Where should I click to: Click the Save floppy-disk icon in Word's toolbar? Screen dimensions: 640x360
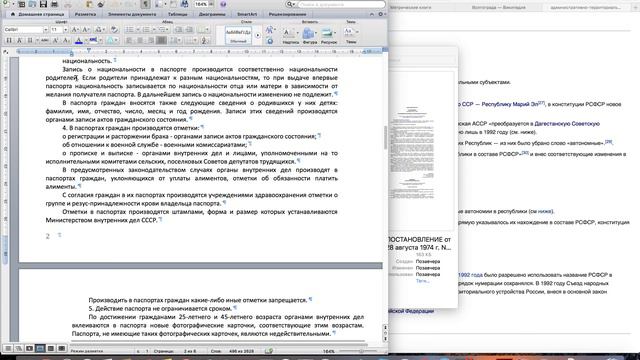[x=43, y=4]
